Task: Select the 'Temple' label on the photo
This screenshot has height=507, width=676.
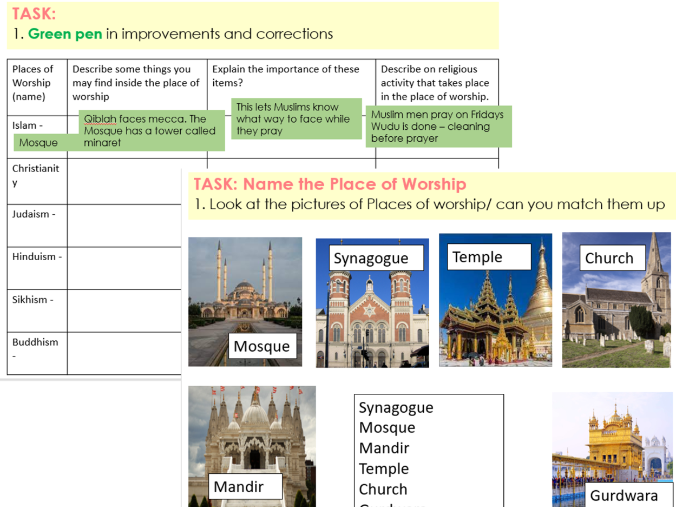Action: [x=489, y=257]
